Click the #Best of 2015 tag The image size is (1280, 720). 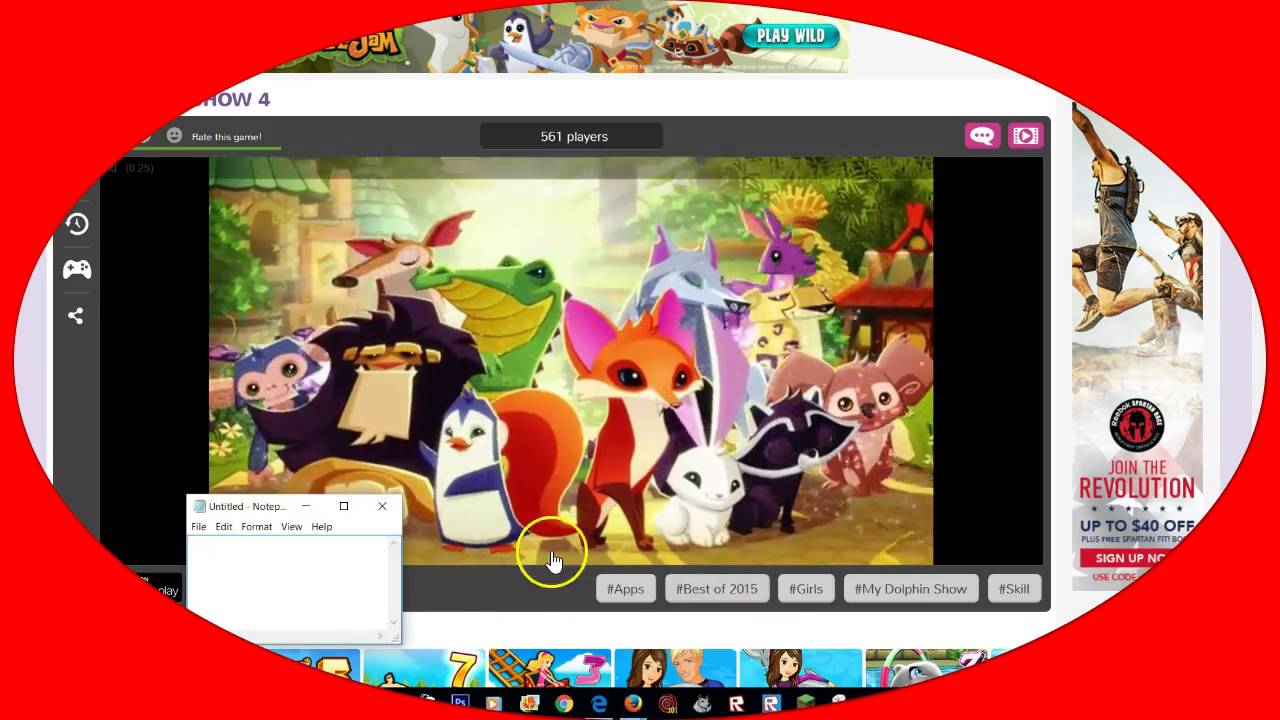717,589
